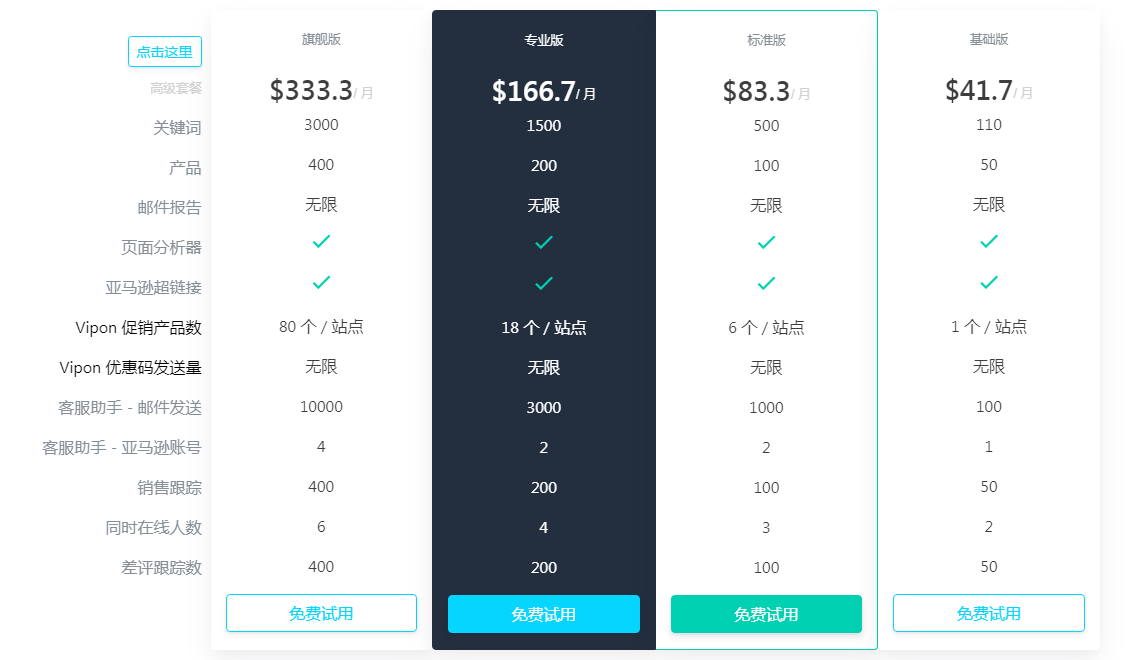1142x660 pixels.
Task: Select the 旗舰版 plan header
Action: coord(321,39)
